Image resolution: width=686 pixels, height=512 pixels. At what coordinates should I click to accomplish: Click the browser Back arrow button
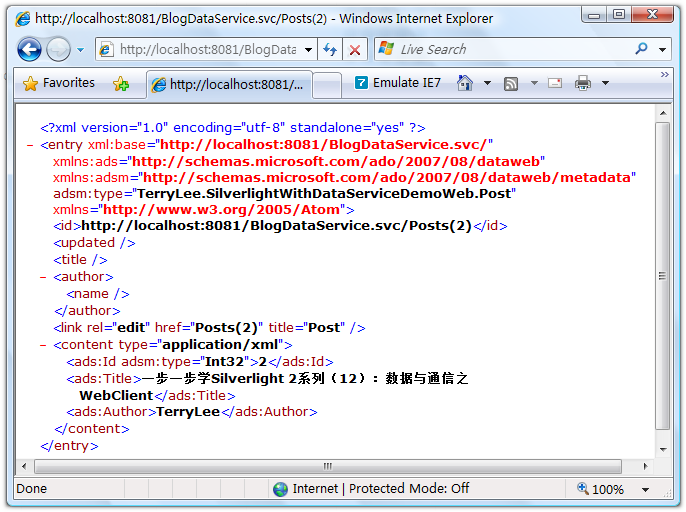tap(29, 49)
